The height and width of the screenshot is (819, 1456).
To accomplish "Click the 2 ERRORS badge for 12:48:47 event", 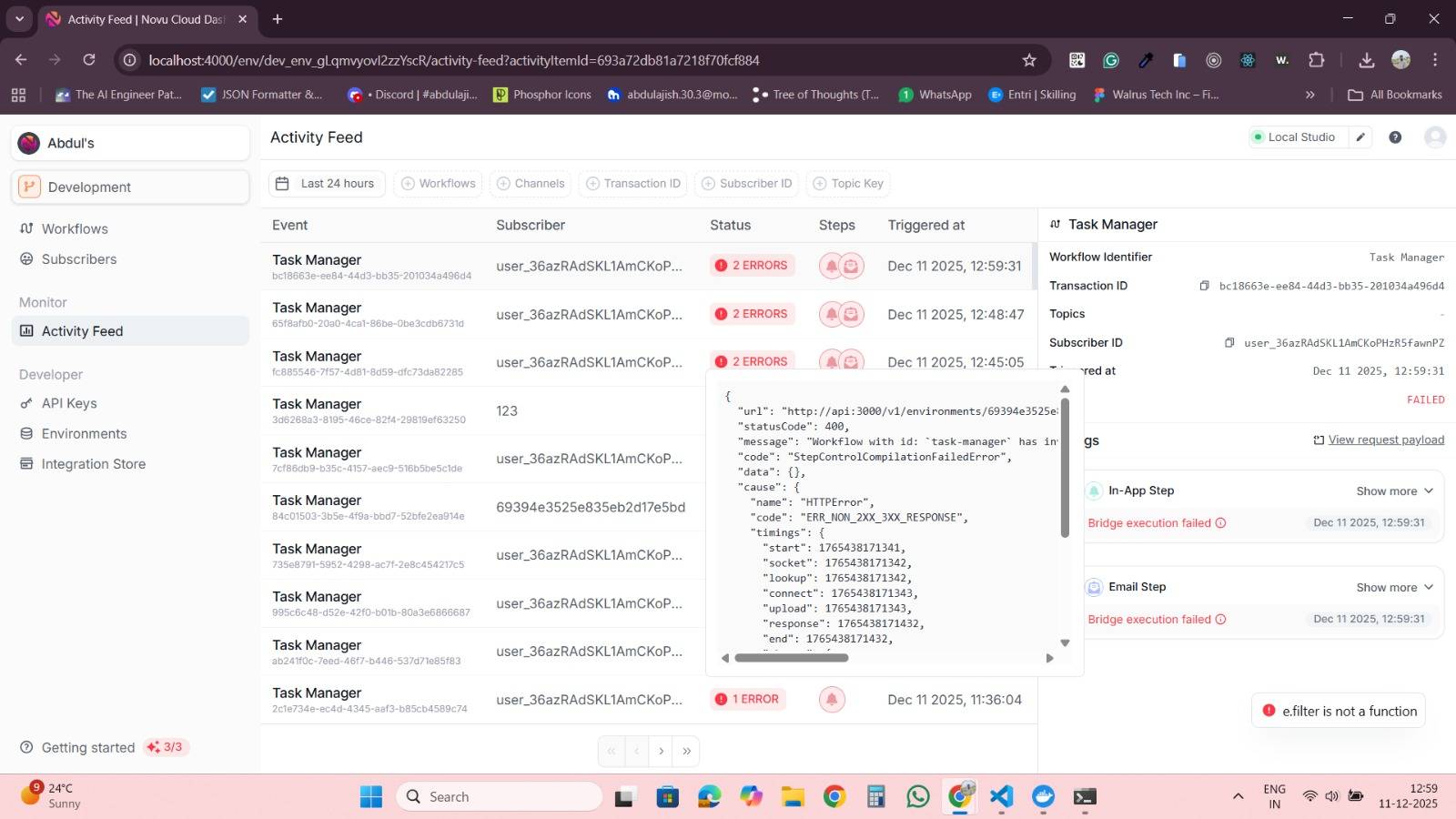I will 752,314.
